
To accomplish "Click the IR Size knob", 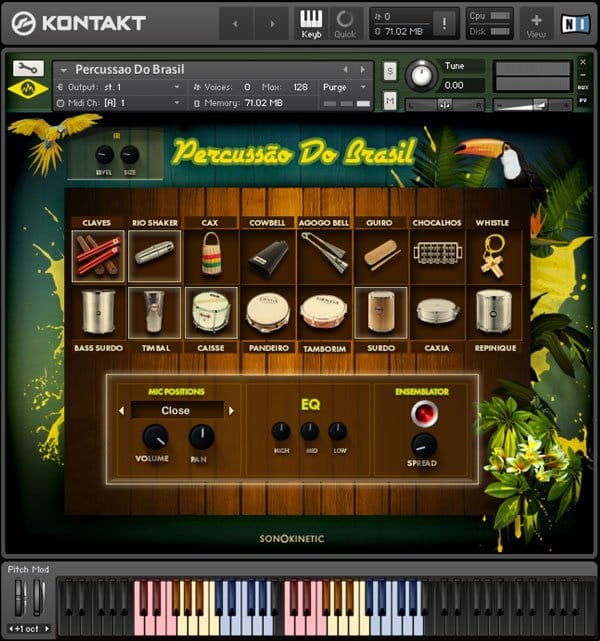I will pyautogui.click(x=130, y=155).
